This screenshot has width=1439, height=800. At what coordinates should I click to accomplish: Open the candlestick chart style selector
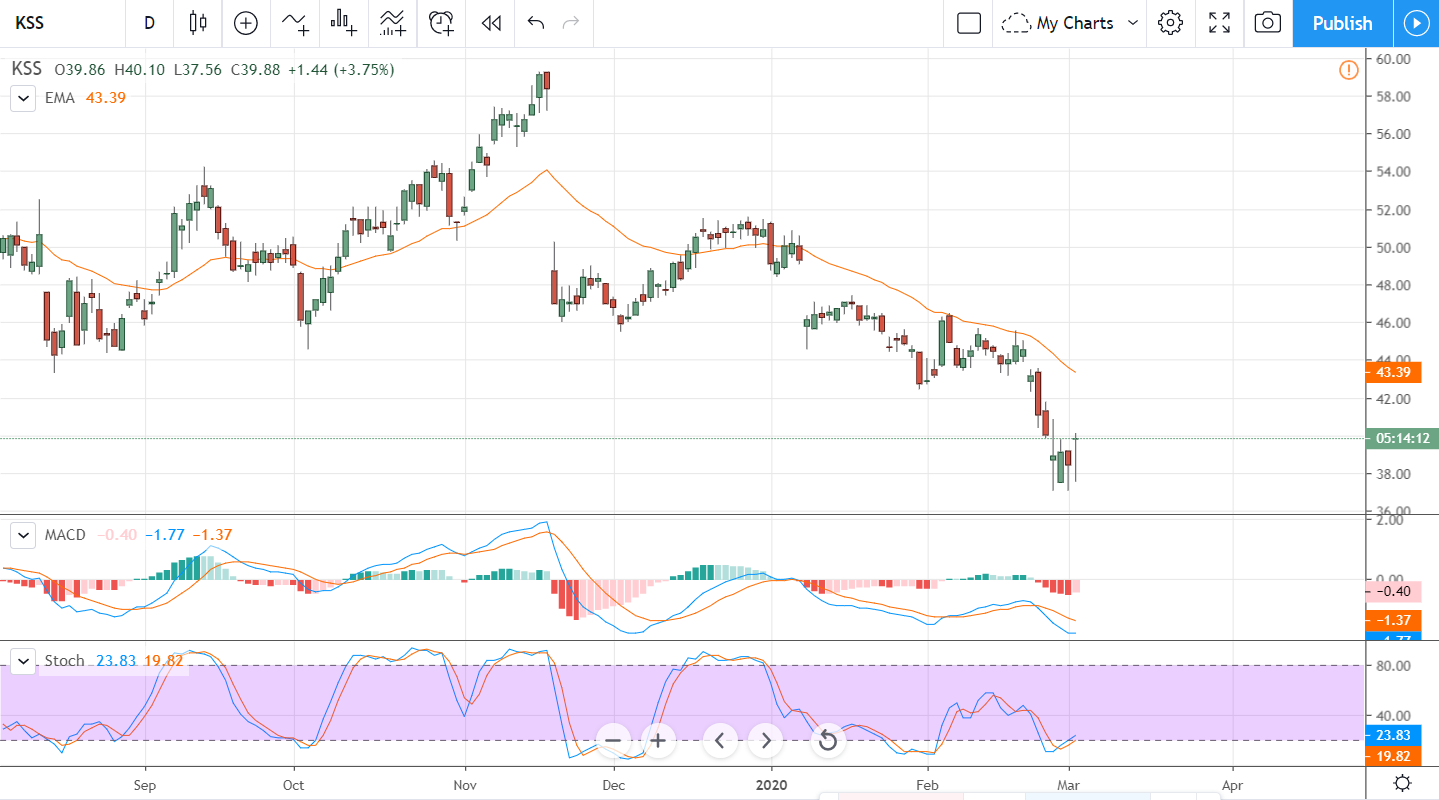click(x=197, y=23)
